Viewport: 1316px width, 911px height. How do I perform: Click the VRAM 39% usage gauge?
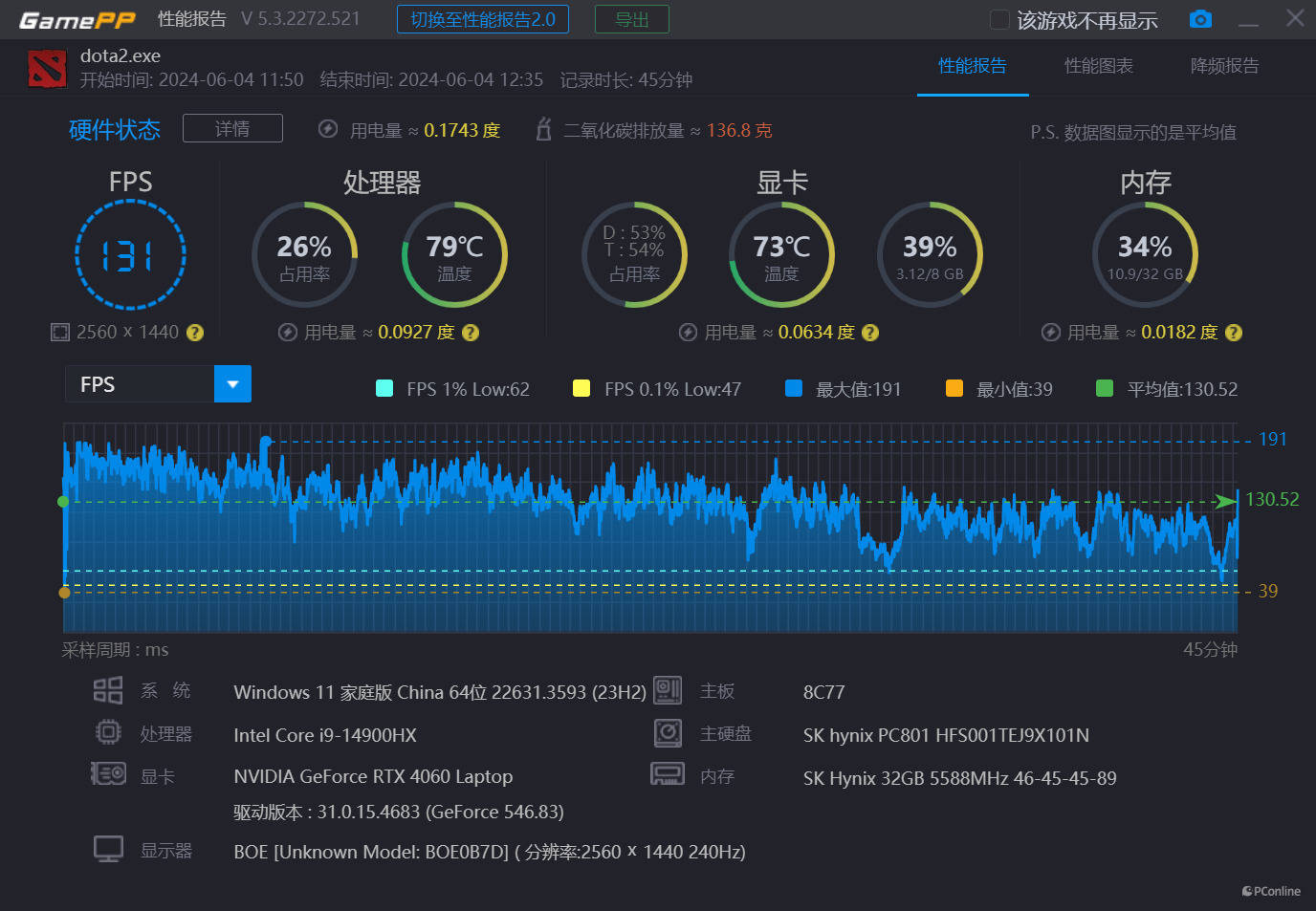[x=930, y=254]
